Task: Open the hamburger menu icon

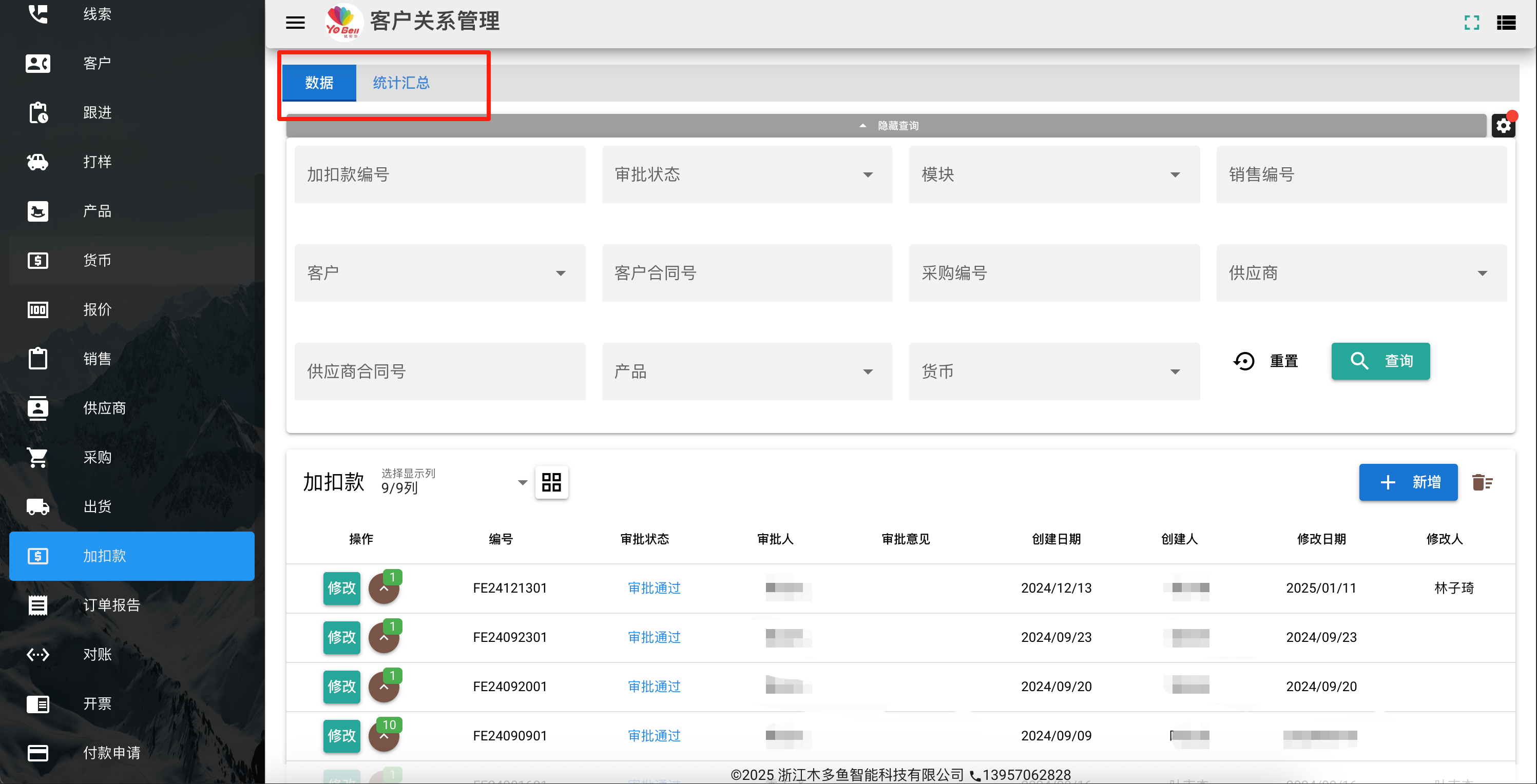Action: point(295,22)
